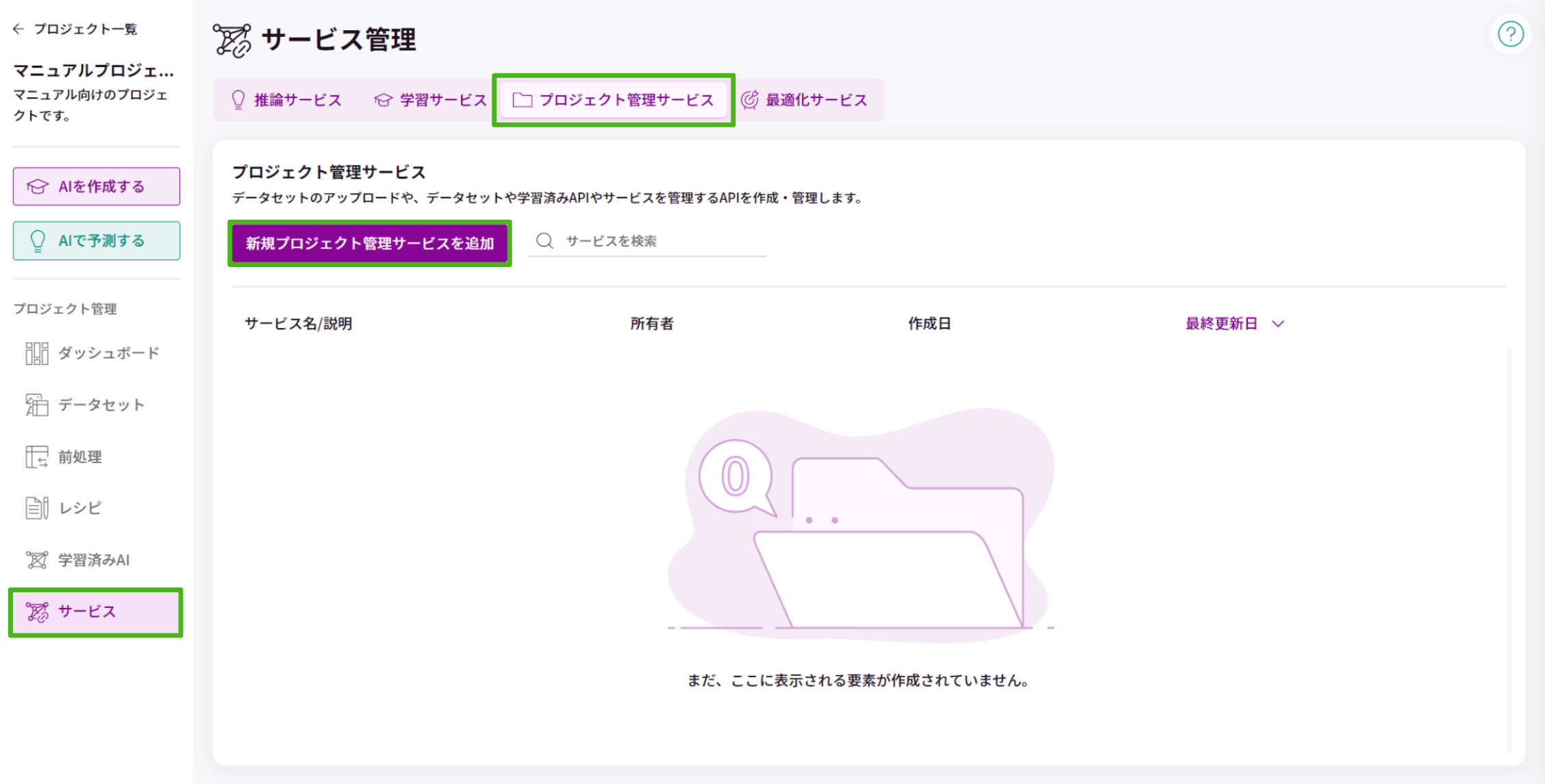Click the folder icon on プロジェクト管理サービス tab
The height and width of the screenshot is (784, 1545).
coord(522,99)
